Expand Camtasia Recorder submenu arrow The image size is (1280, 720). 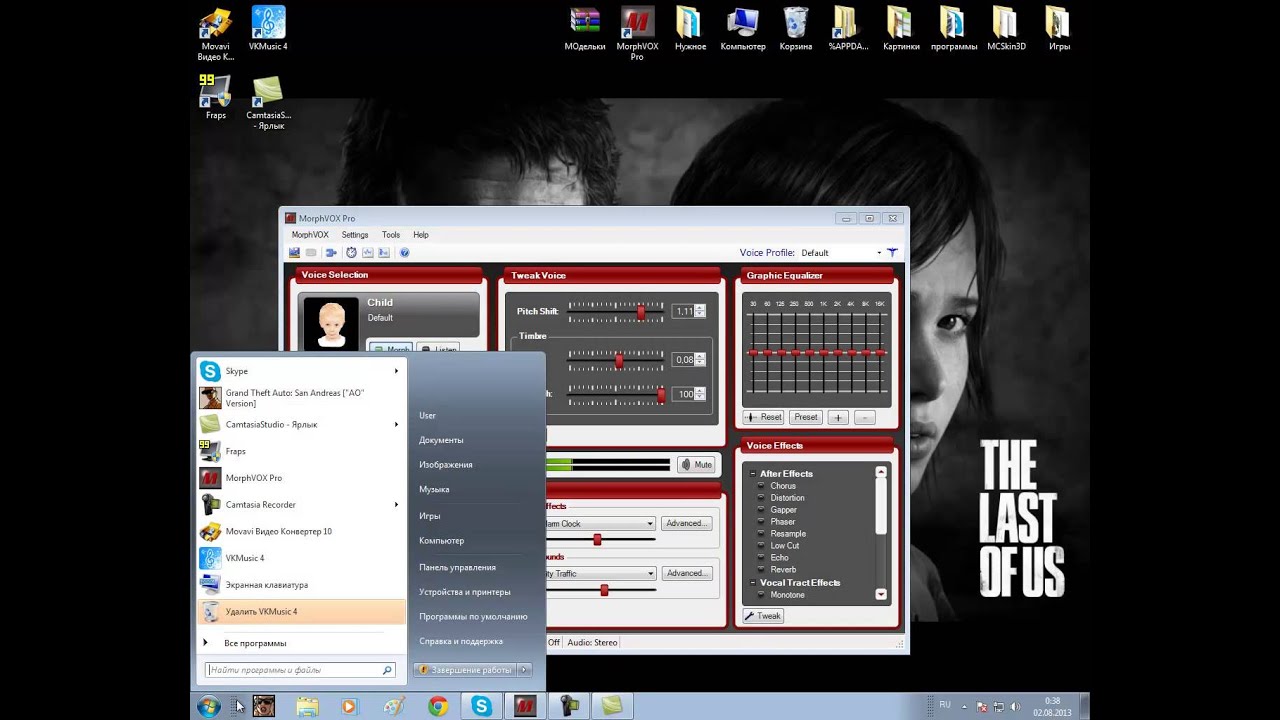point(397,505)
